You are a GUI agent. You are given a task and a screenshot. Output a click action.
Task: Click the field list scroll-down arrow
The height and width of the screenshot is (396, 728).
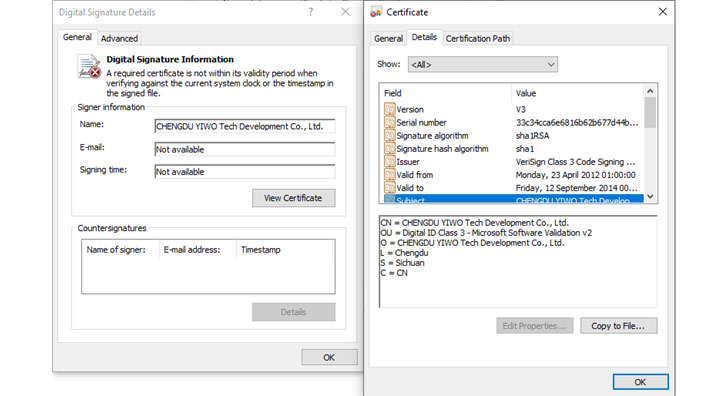(x=650, y=196)
